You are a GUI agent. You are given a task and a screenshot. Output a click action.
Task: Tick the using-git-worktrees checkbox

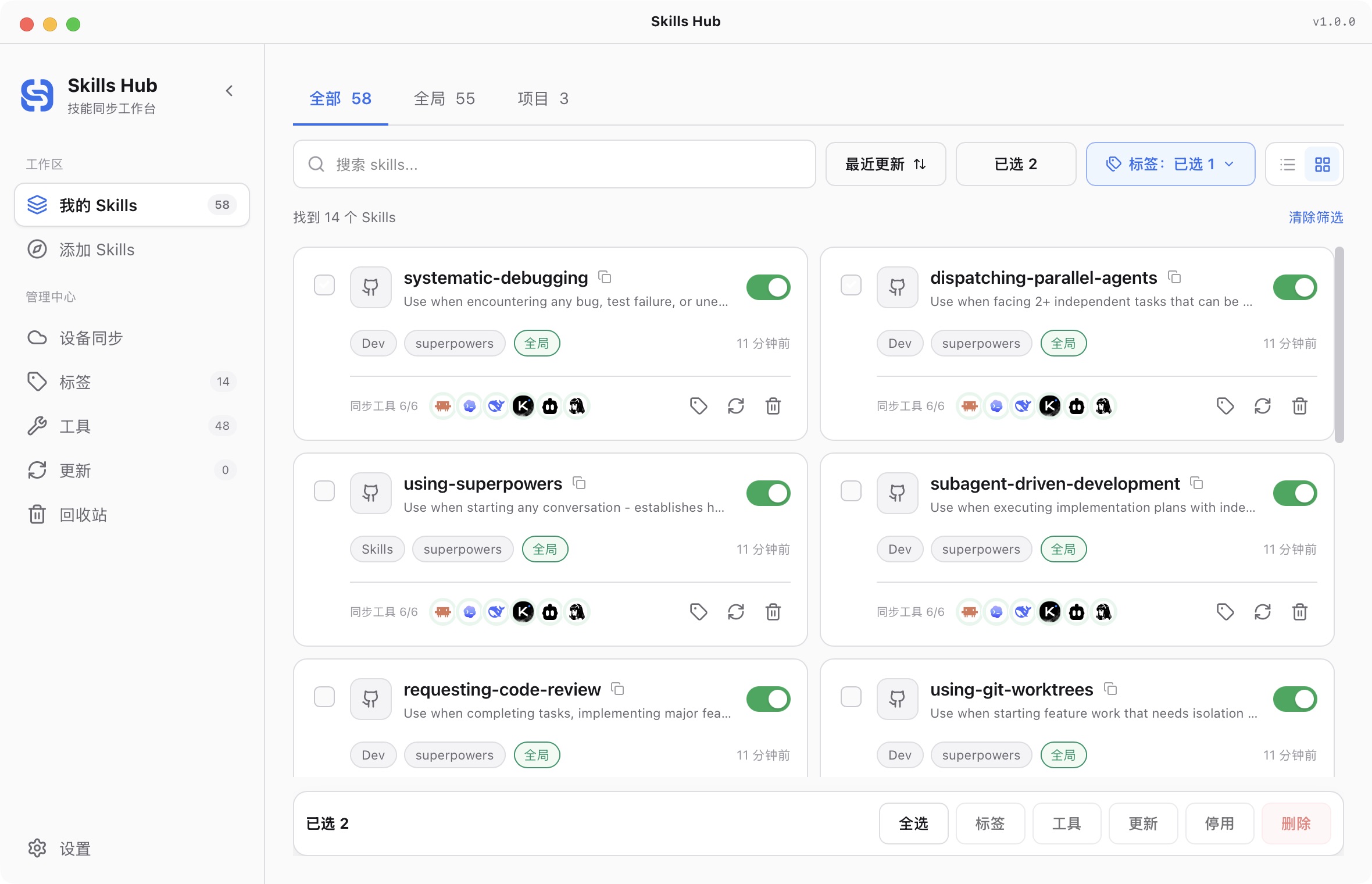click(851, 697)
